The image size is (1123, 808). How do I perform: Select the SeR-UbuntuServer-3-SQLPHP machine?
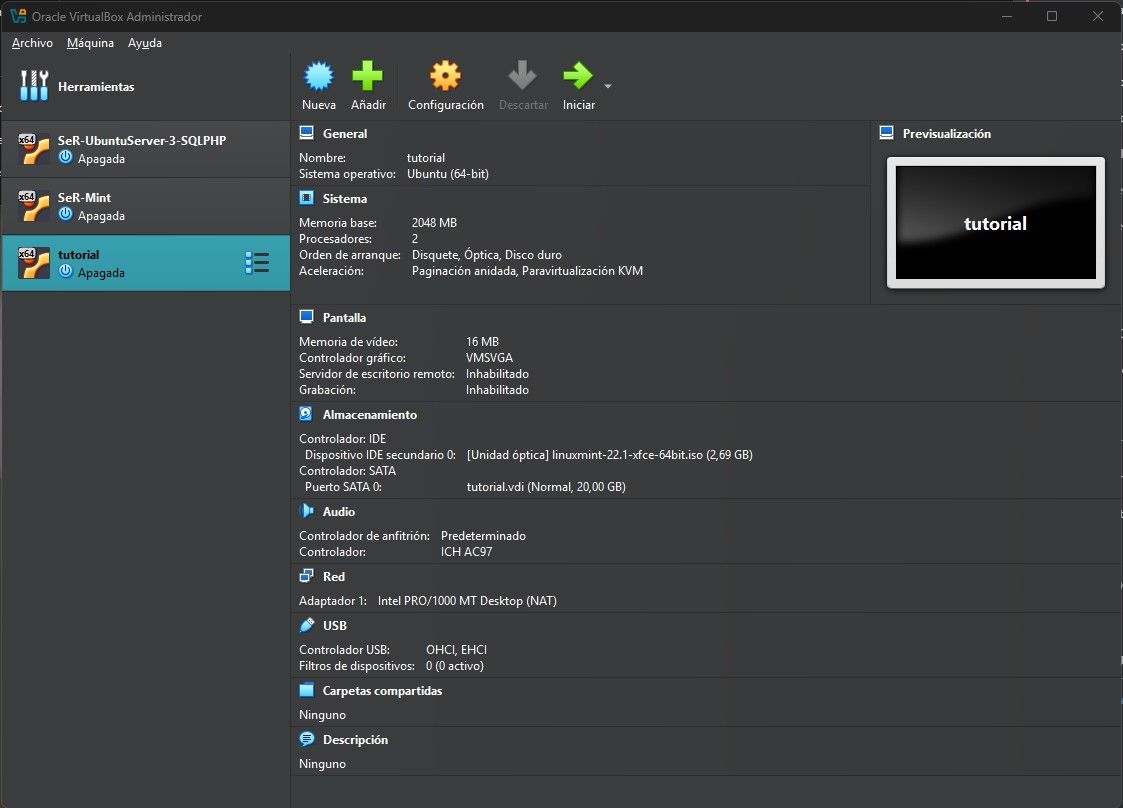point(145,149)
